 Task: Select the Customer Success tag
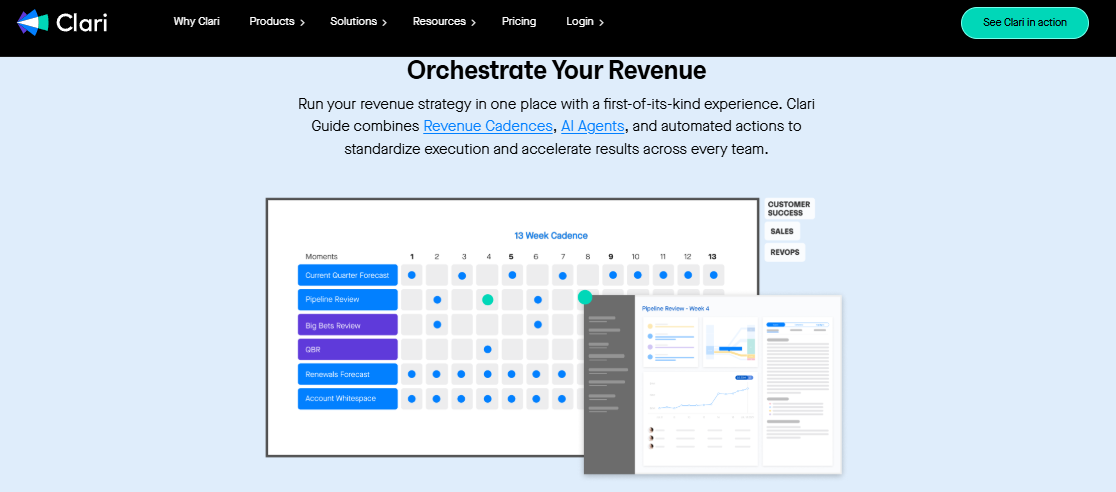790,209
